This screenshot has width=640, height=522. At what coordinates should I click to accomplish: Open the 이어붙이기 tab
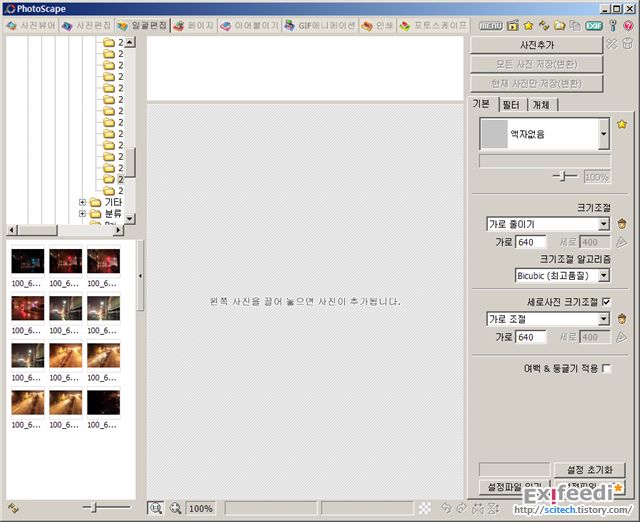[249, 26]
